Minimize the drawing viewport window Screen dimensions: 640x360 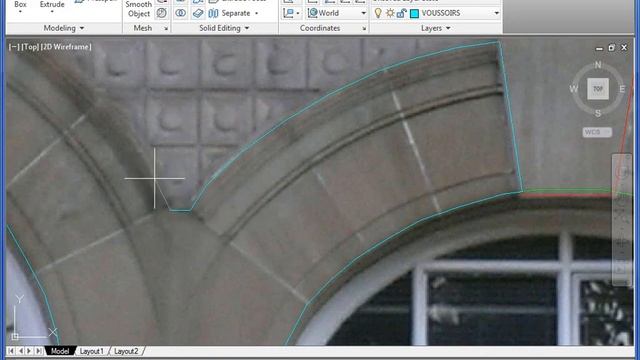click(x=599, y=48)
